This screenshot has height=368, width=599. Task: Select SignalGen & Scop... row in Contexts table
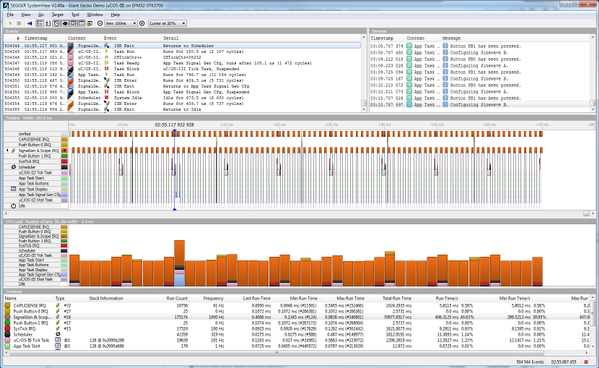point(298,317)
